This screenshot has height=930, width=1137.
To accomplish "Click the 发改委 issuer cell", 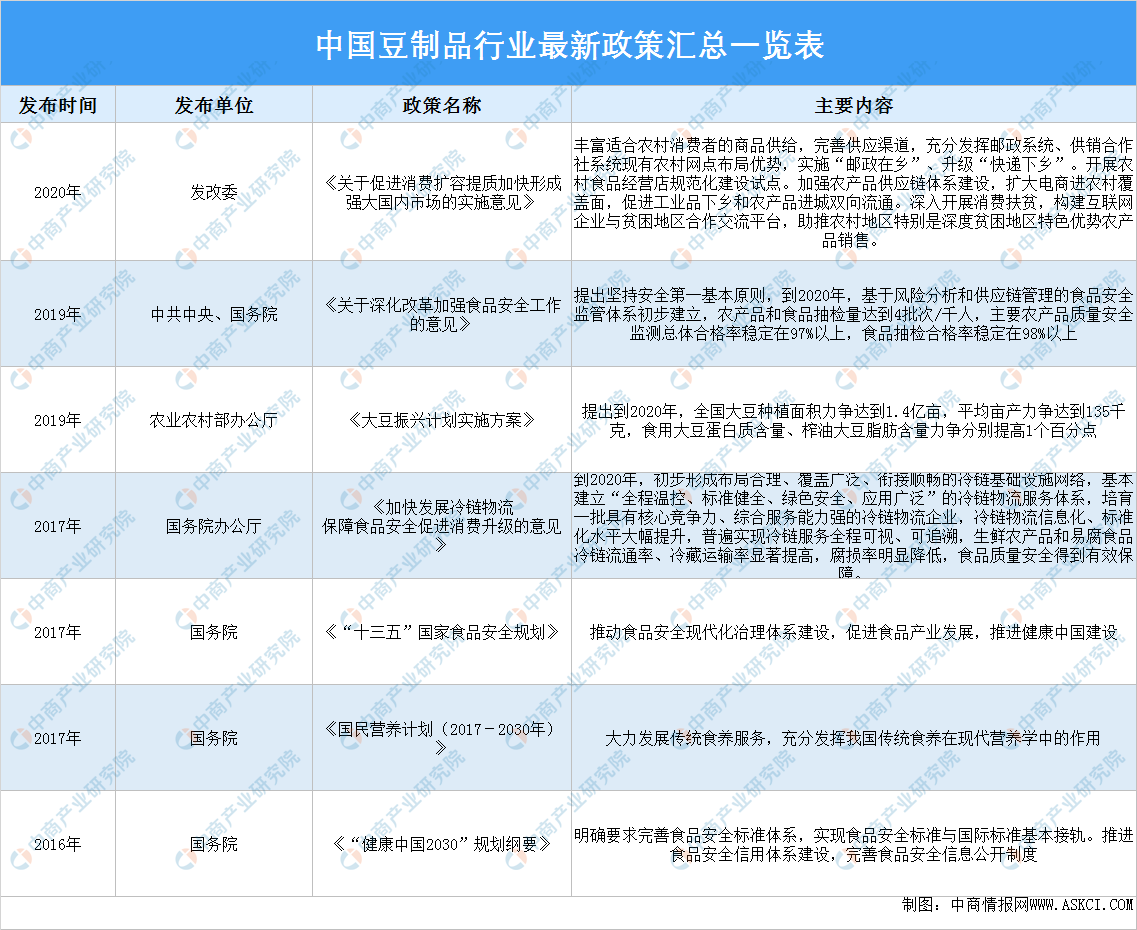I will [214, 192].
